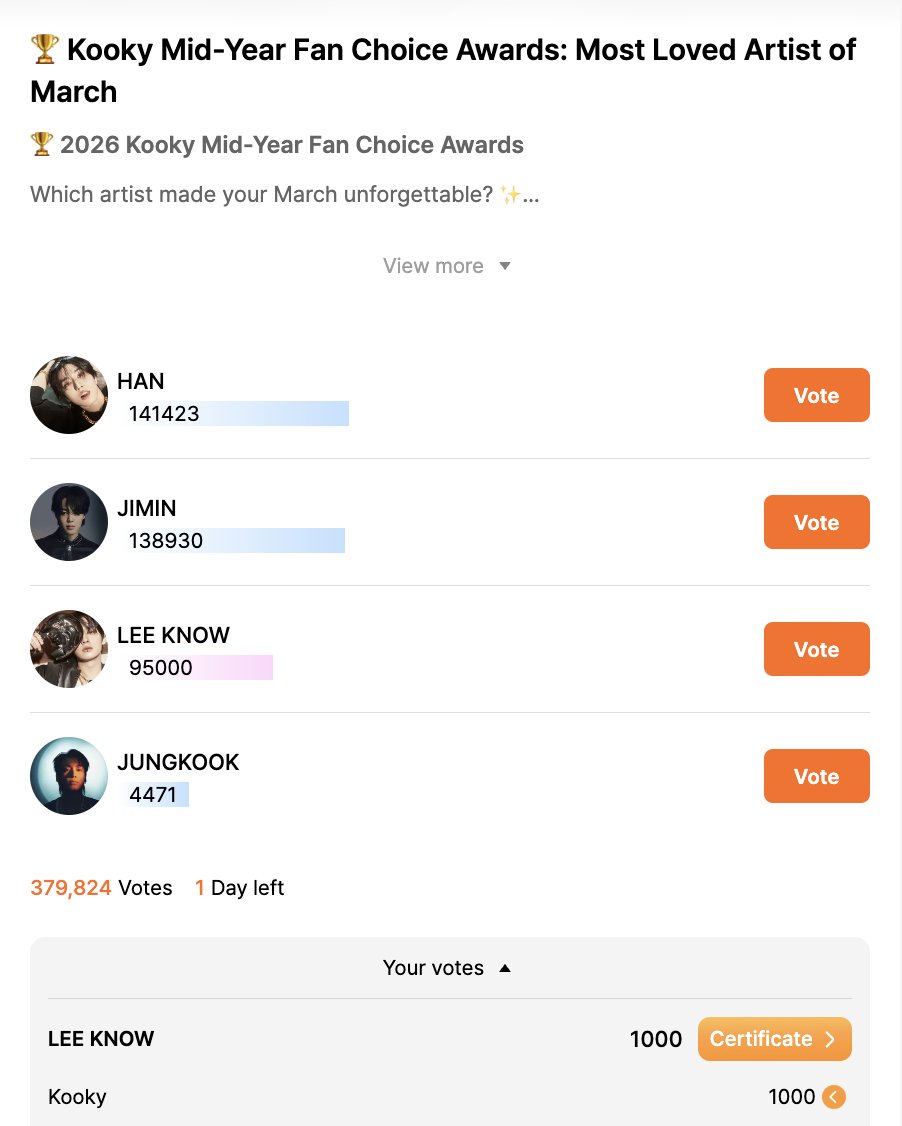Vote for JIMIN
The image size is (902, 1126).
[817, 522]
